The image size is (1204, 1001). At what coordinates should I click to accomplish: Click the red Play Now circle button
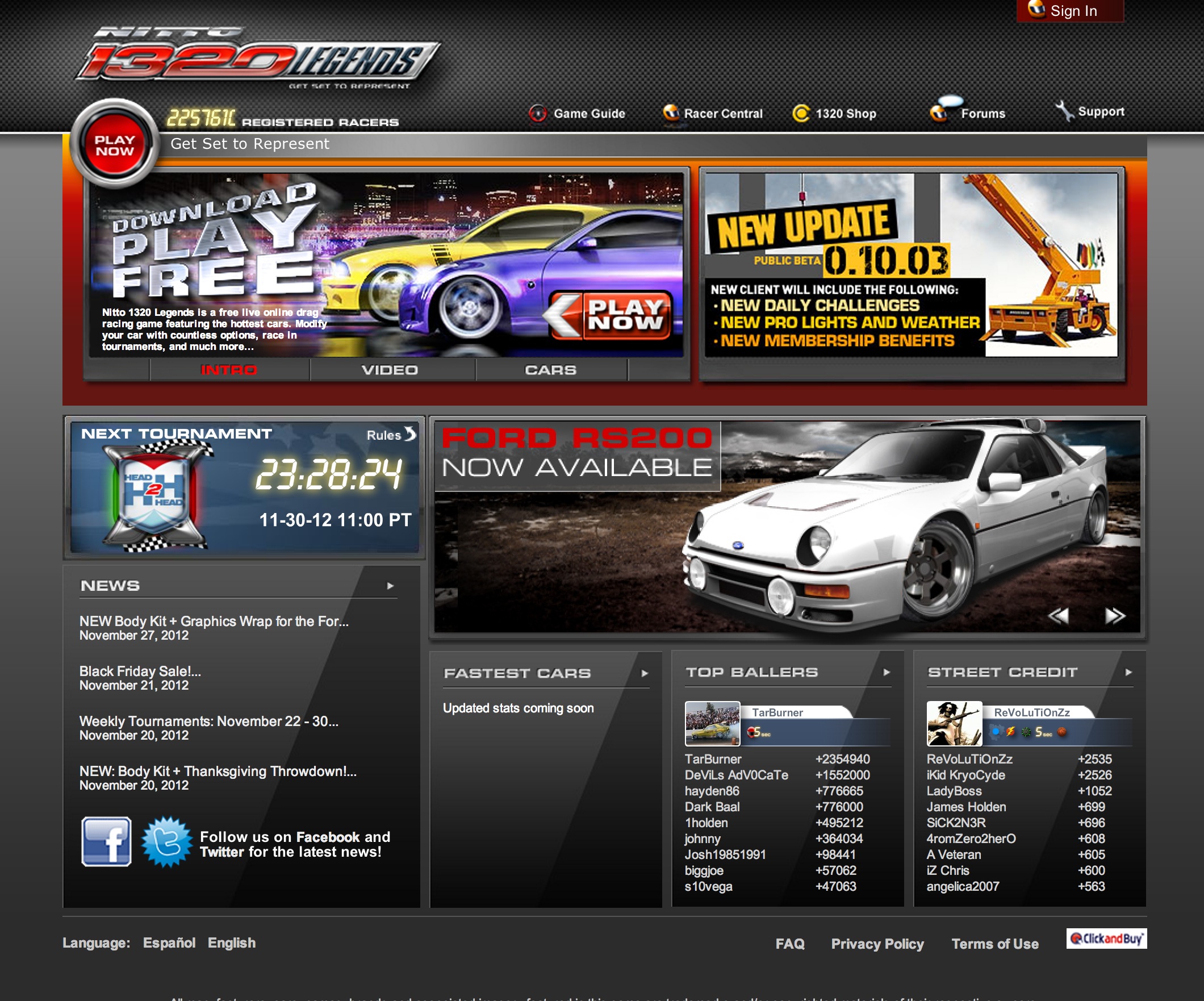pyautogui.click(x=115, y=144)
